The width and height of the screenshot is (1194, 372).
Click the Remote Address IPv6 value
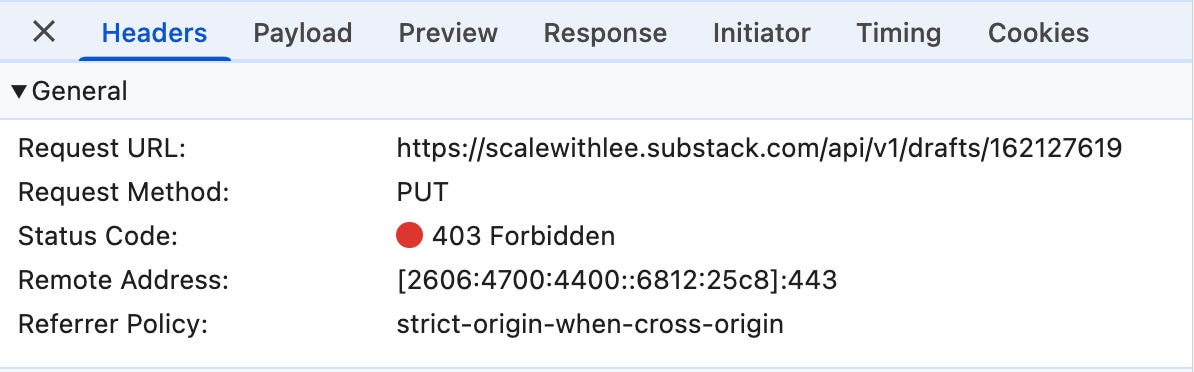(617, 280)
